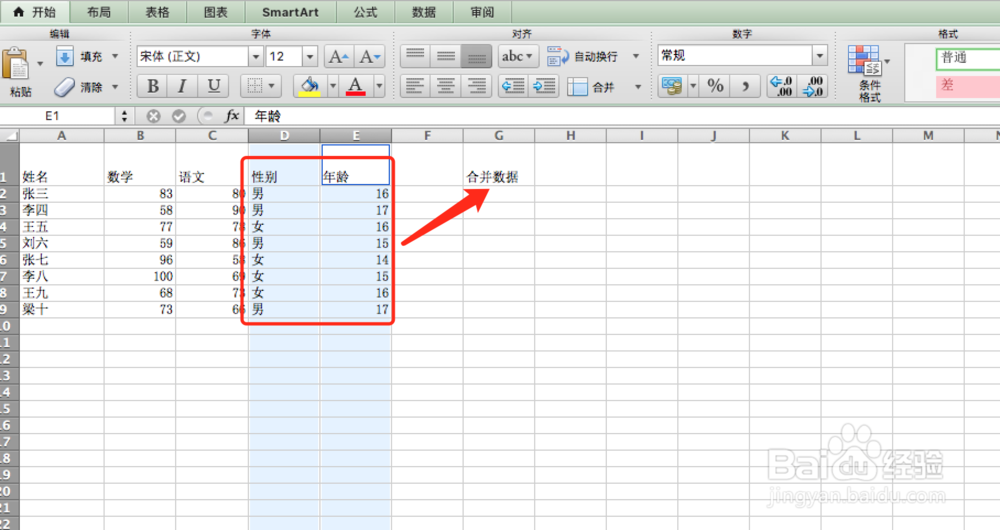Decrease indent icon
This screenshot has height=530, width=1000.
(513, 85)
